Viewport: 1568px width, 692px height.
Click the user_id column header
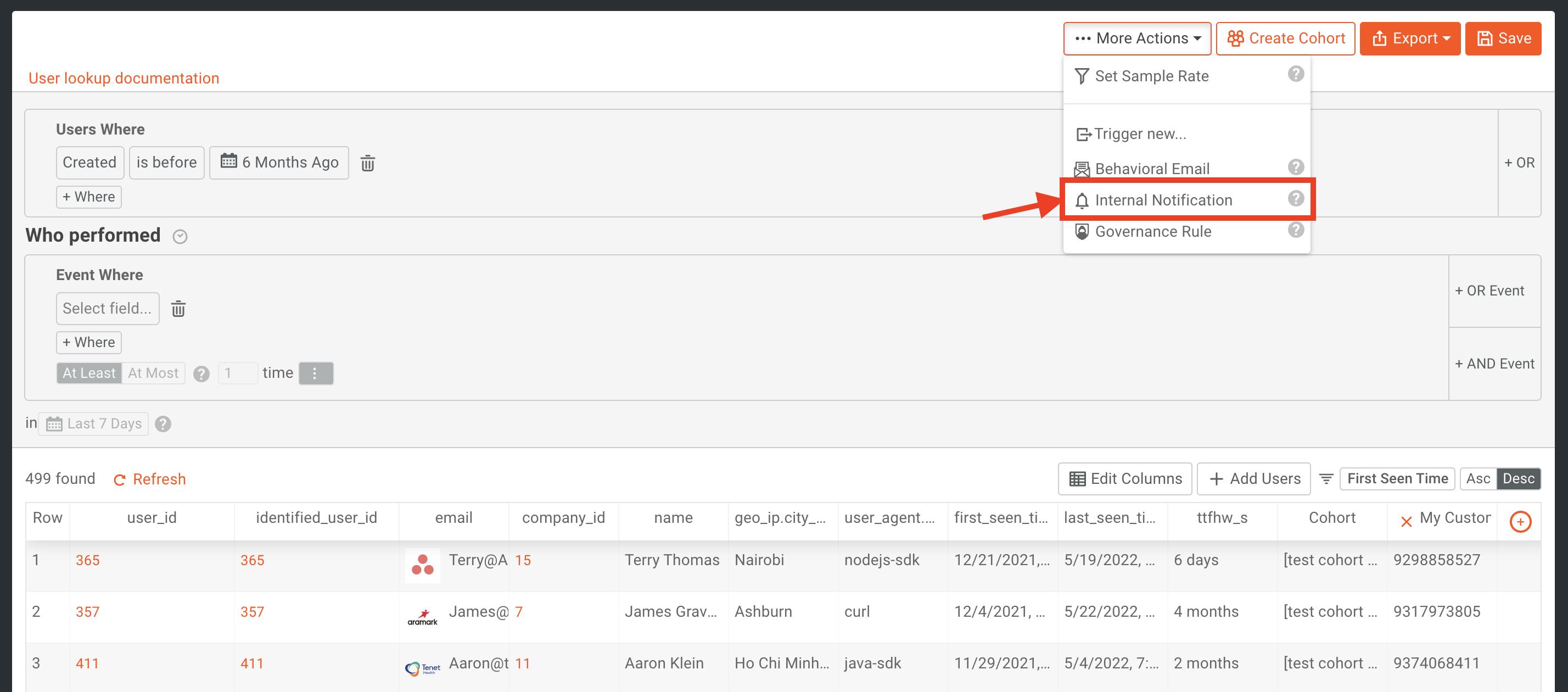152,518
